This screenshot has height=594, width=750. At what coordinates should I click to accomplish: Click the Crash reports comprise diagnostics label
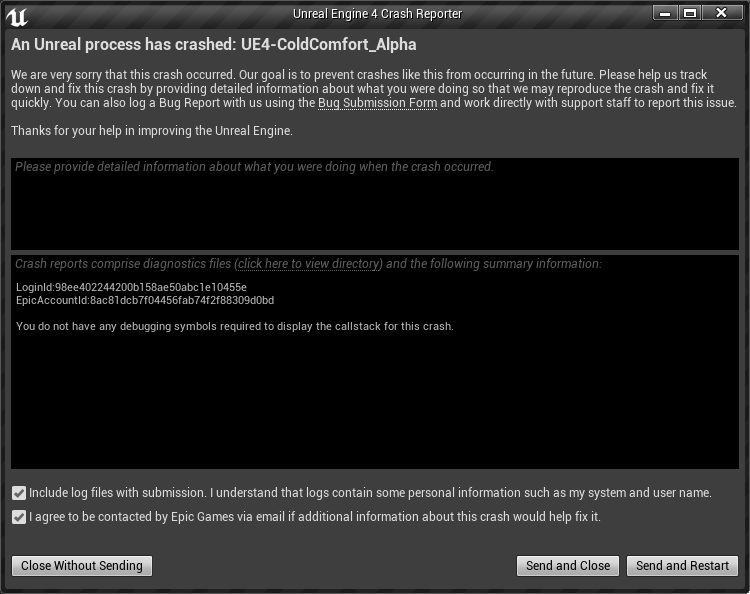coord(309,264)
